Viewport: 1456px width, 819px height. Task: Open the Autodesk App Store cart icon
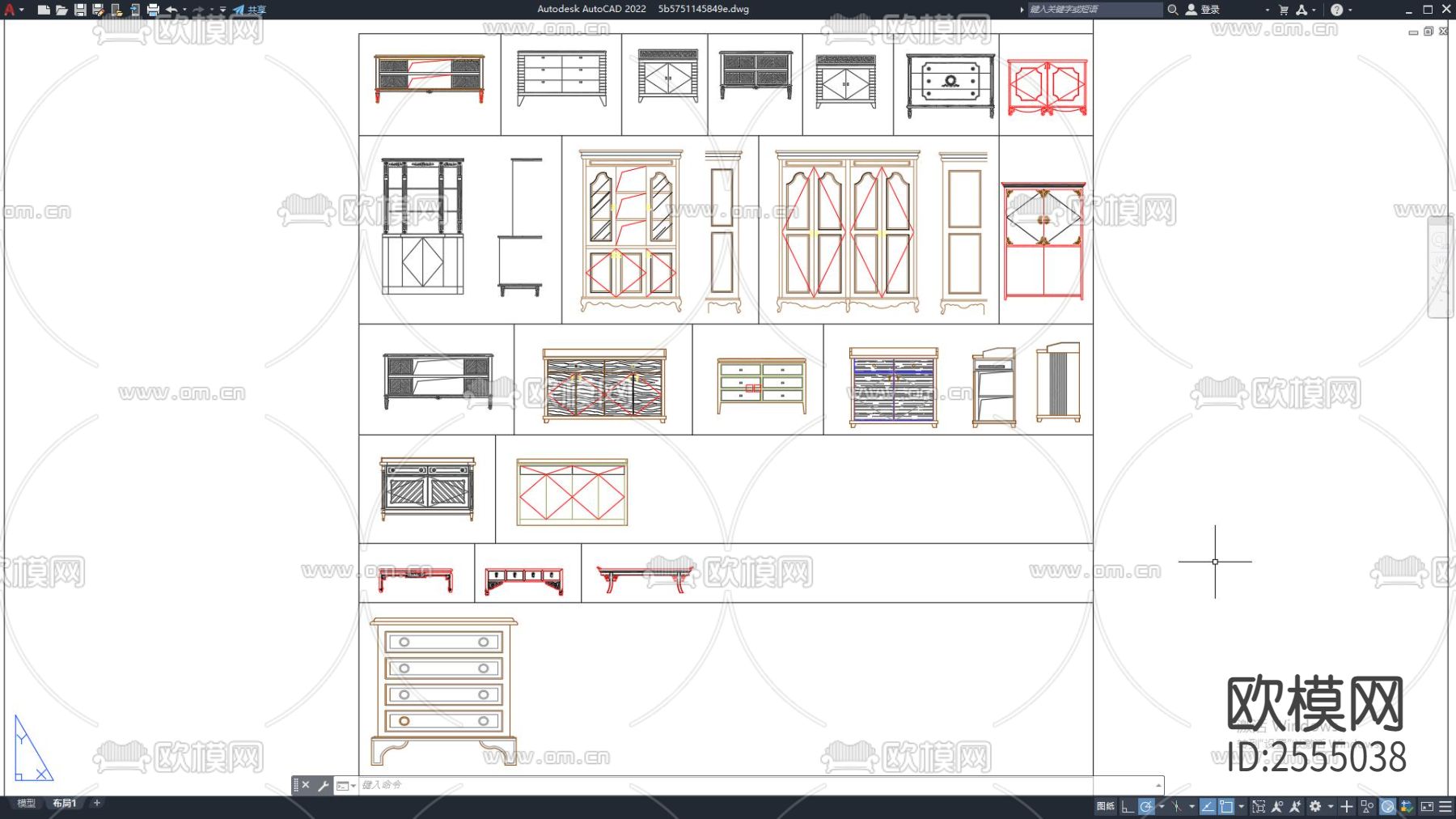coord(1284,10)
